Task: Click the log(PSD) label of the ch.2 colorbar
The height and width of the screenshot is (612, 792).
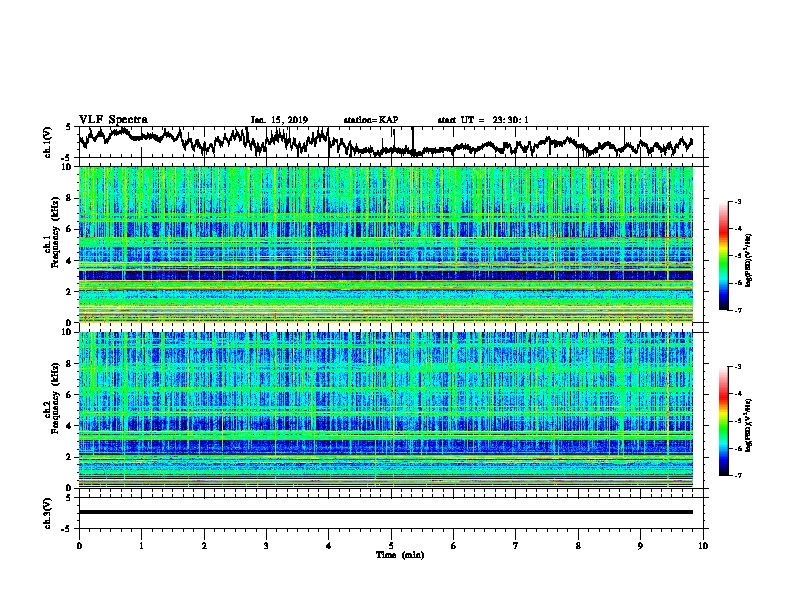Action: pos(749,424)
